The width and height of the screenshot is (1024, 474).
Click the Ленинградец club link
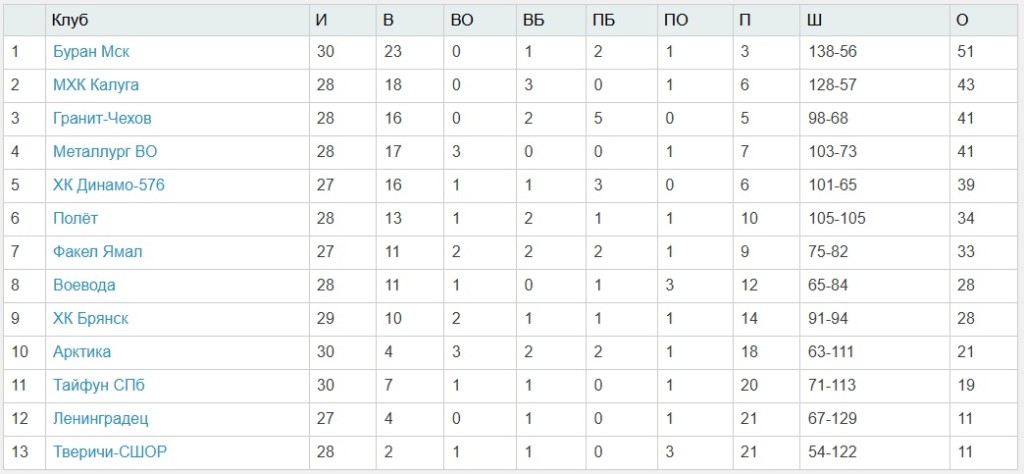coord(100,418)
